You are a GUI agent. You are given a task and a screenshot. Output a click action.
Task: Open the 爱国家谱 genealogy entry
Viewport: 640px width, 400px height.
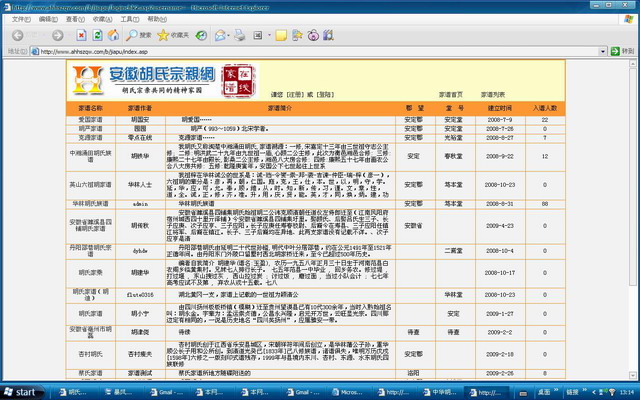click(91, 120)
